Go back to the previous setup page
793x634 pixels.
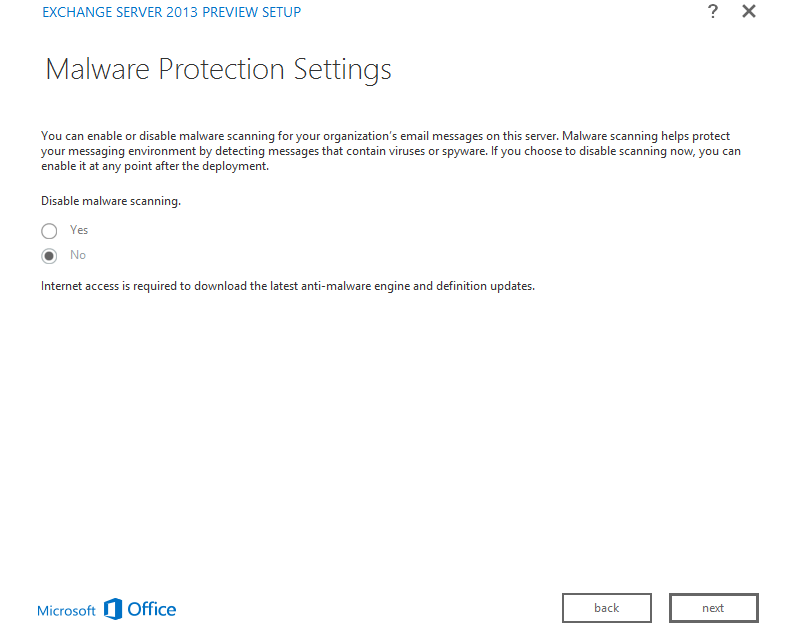[x=606, y=608]
